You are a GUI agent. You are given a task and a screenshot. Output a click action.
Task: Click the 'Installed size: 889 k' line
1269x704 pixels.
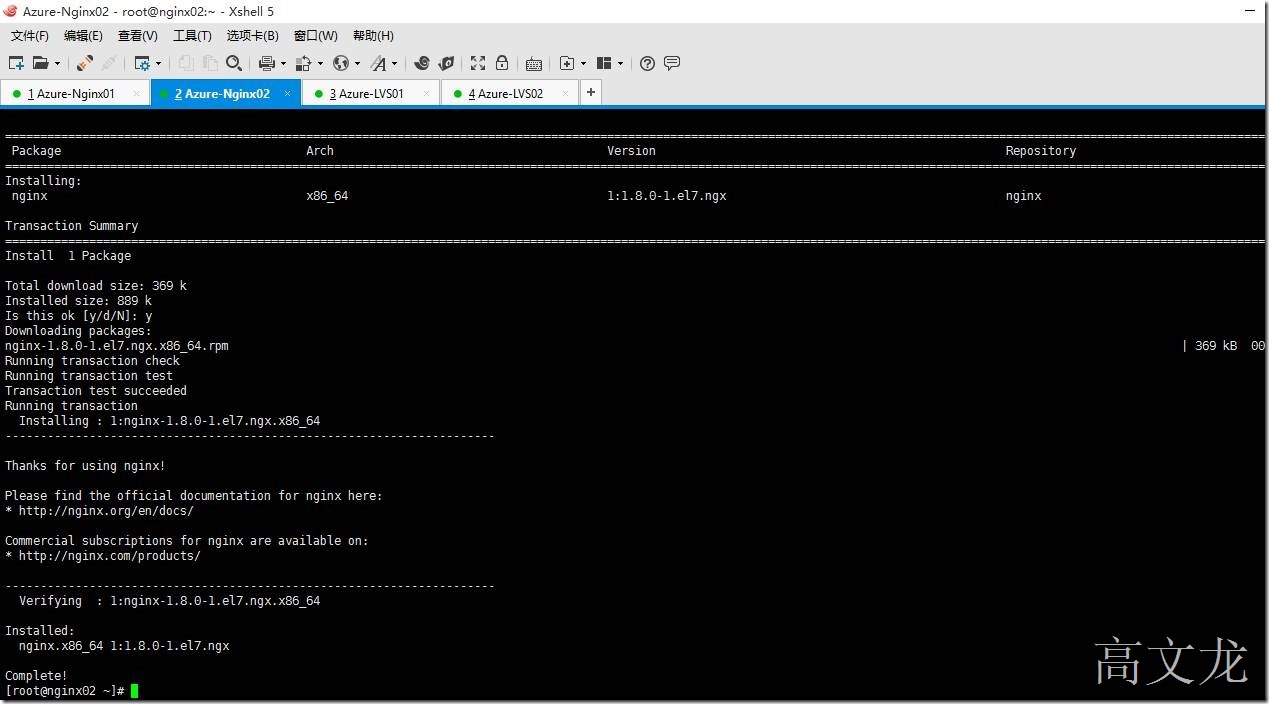[x=79, y=301]
